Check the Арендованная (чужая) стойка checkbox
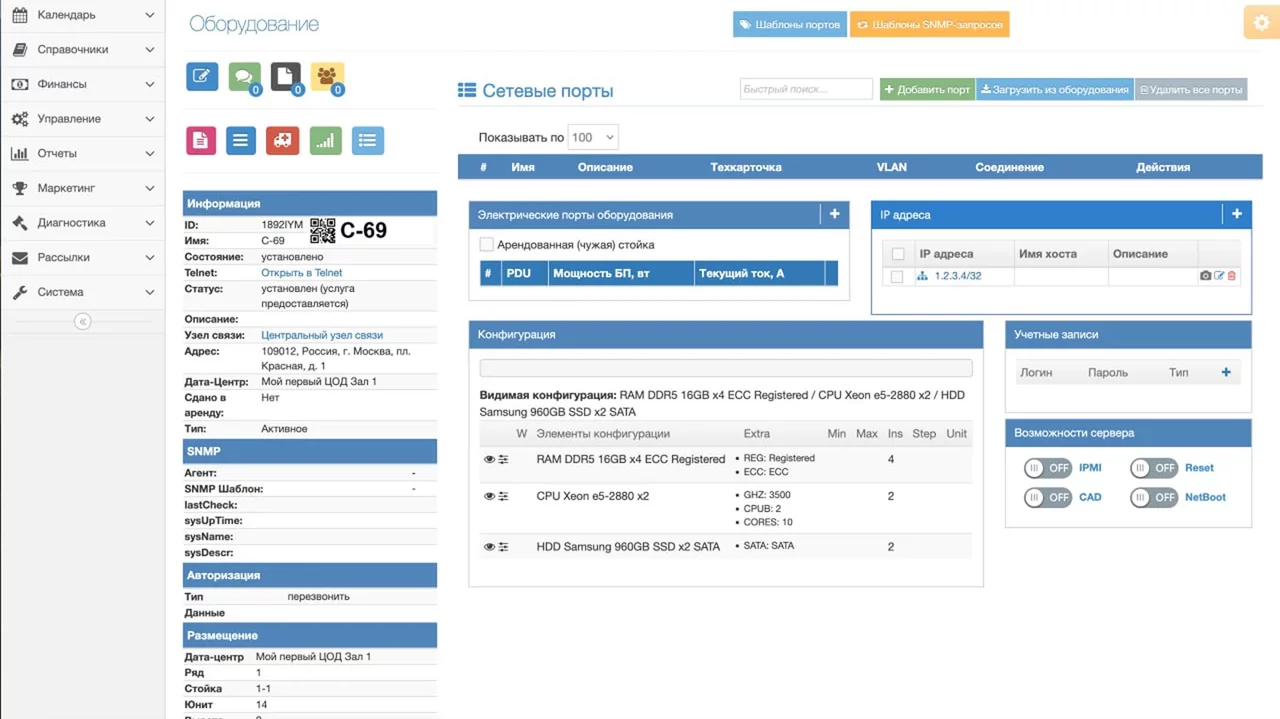Viewport: 1280px width, 719px height. click(x=487, y=244)
